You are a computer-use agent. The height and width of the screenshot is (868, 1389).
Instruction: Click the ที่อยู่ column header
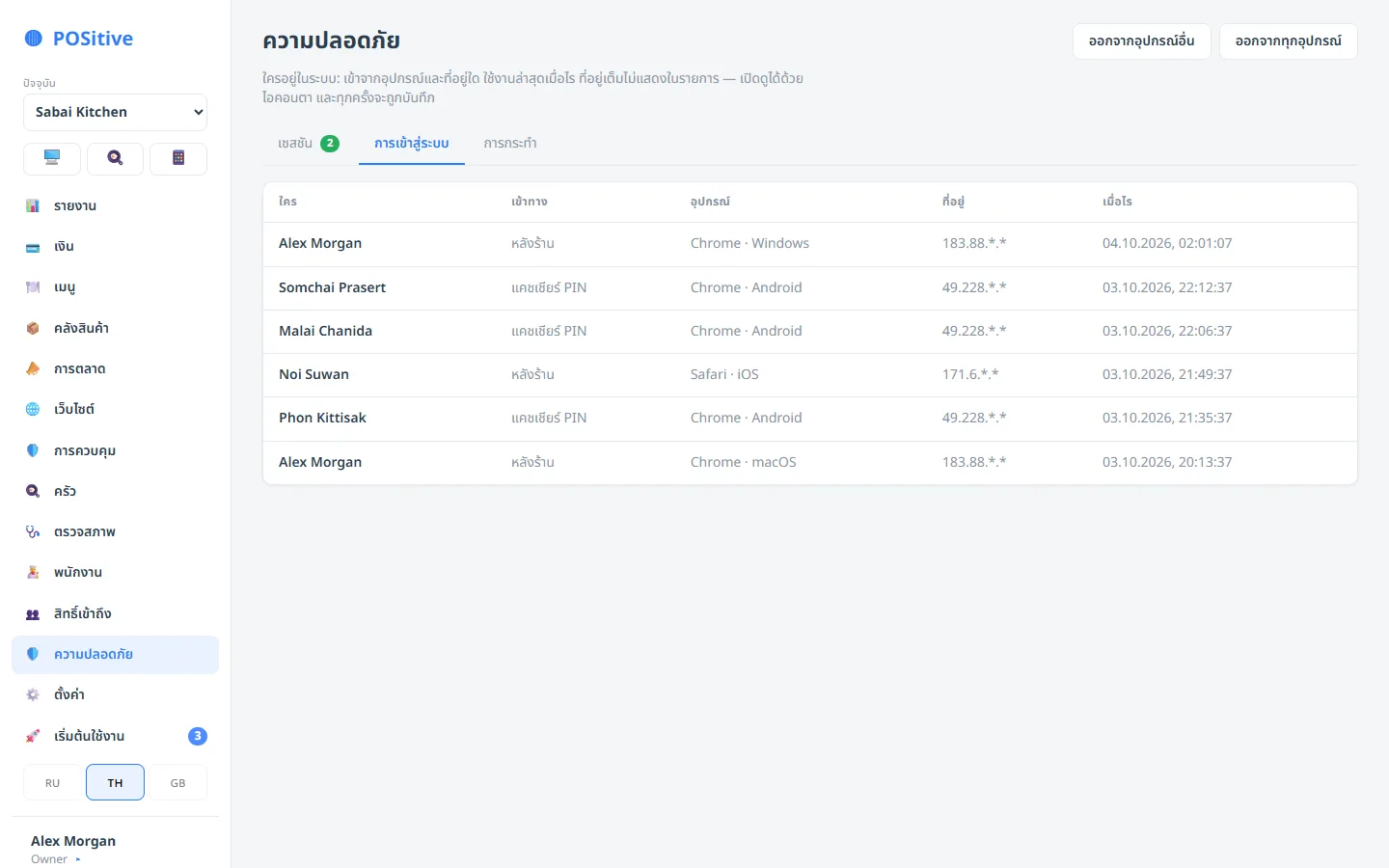pos(953,202)
